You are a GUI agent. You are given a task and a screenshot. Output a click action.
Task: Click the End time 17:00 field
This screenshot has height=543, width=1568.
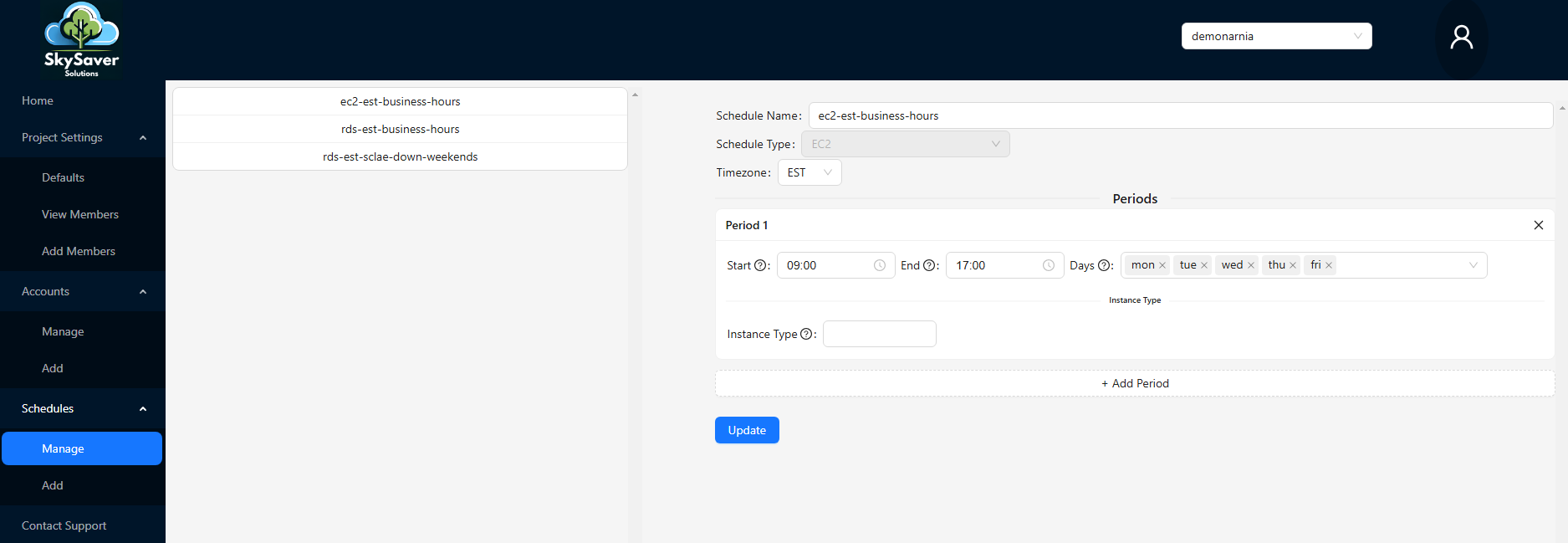point(1005,265)
